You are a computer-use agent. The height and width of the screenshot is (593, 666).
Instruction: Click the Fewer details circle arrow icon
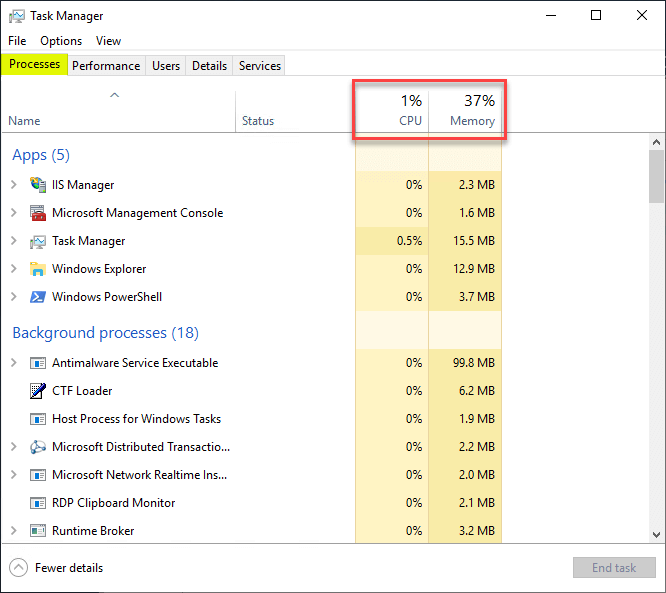tap(18, 568)
